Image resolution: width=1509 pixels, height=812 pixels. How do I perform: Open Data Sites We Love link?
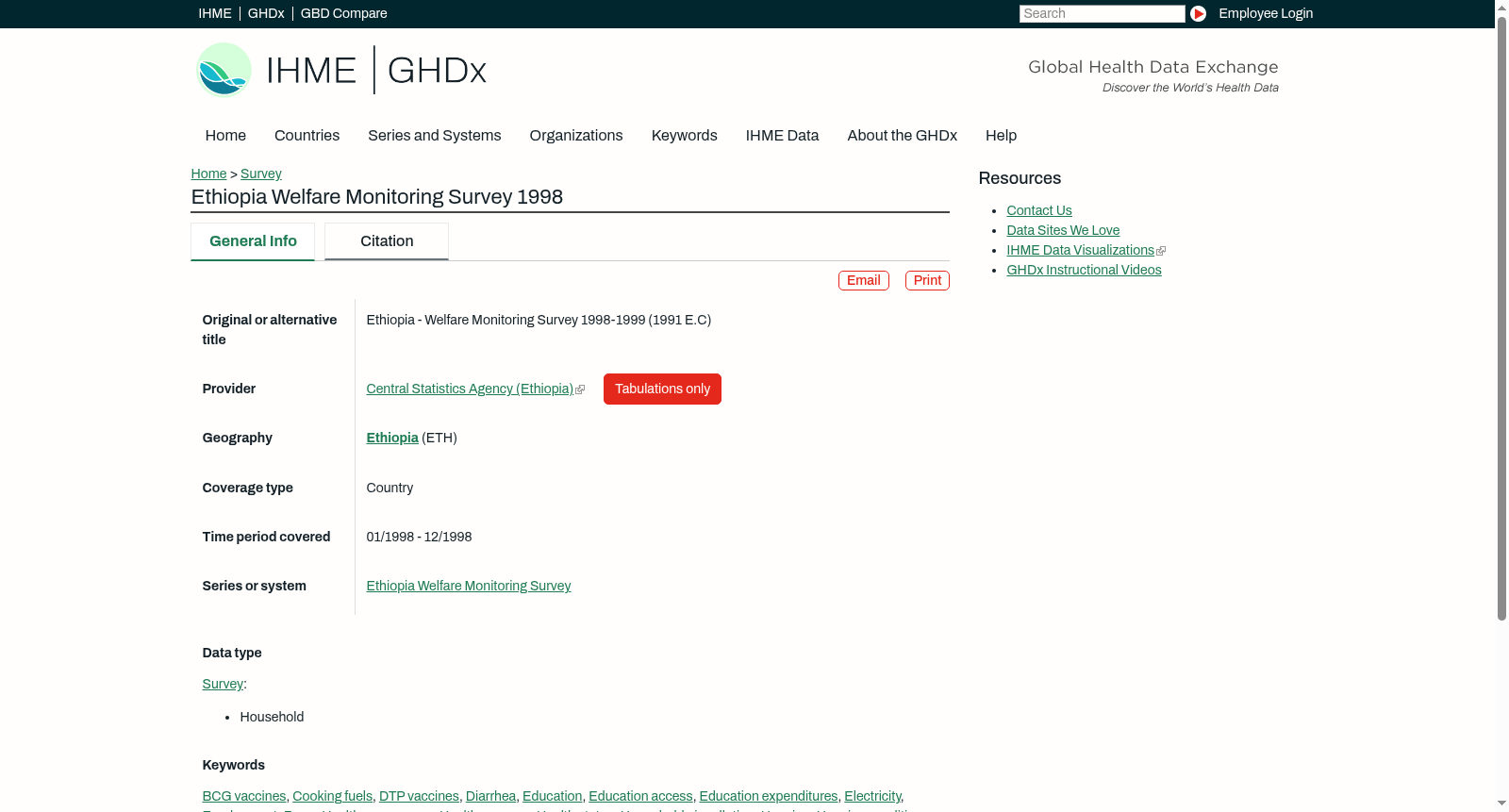point(1063,230)
